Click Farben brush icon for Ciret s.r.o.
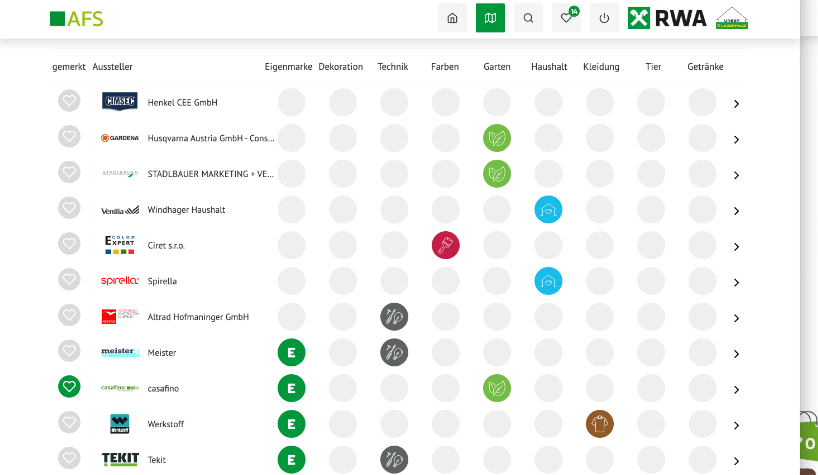This screenshot has height=475, width=818. tap(446, 245)
